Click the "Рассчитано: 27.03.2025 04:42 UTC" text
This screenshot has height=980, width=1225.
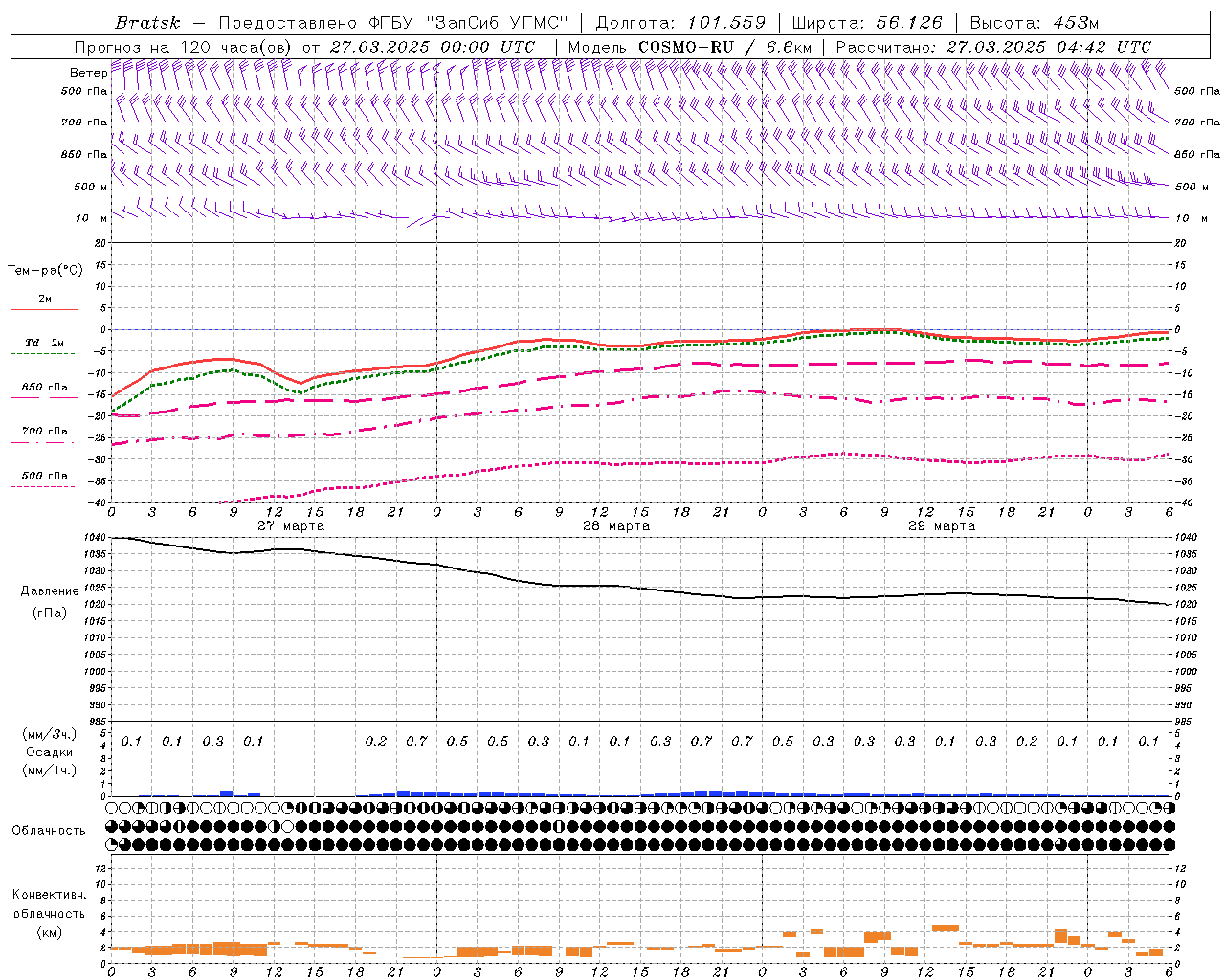coord(993,47)
